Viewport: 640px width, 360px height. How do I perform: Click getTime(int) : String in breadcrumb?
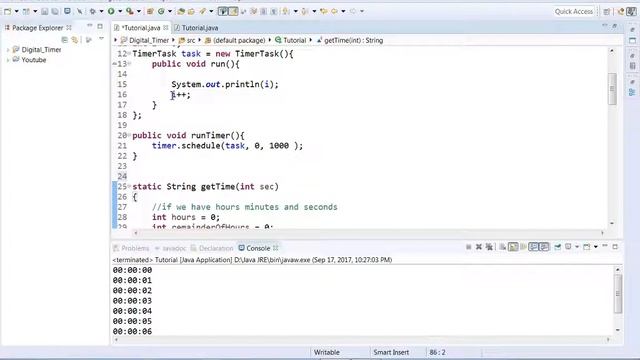tap(353, 40)
